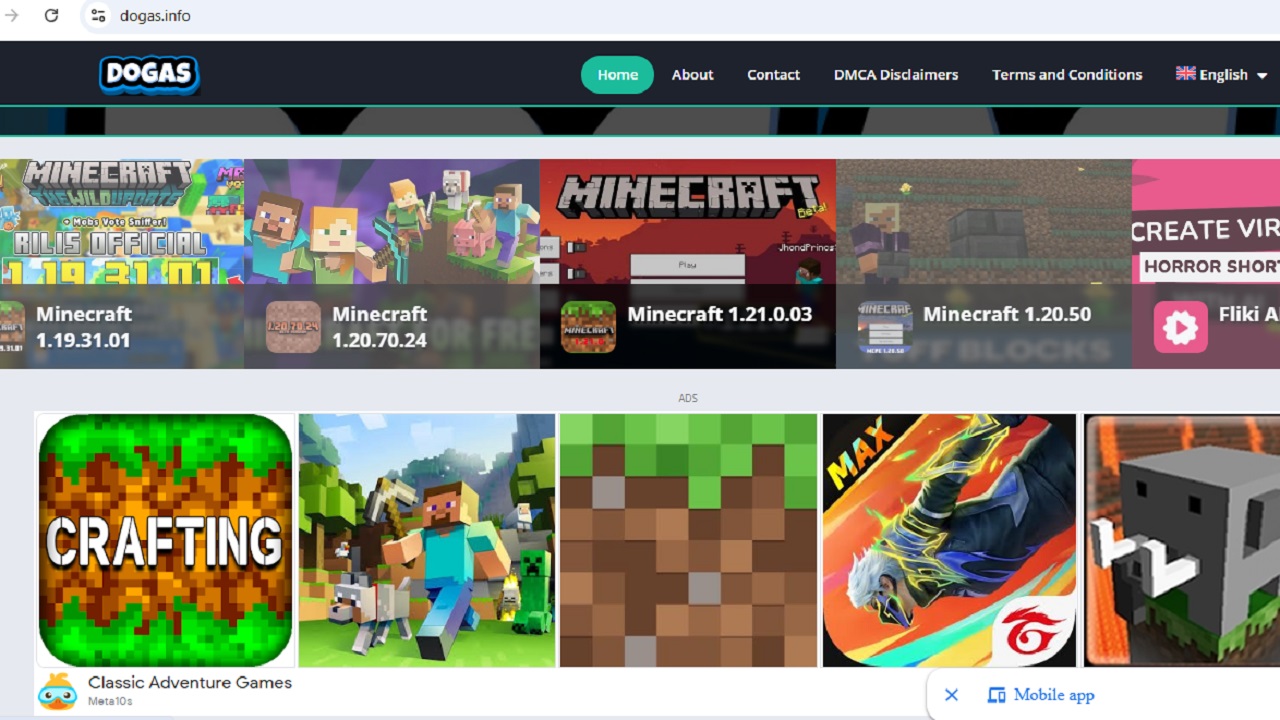The height and width of the screenshot is (720, 1280).
Task: Dismiss the Mobile app banner with the X
Action: click(x=951, y=694)
